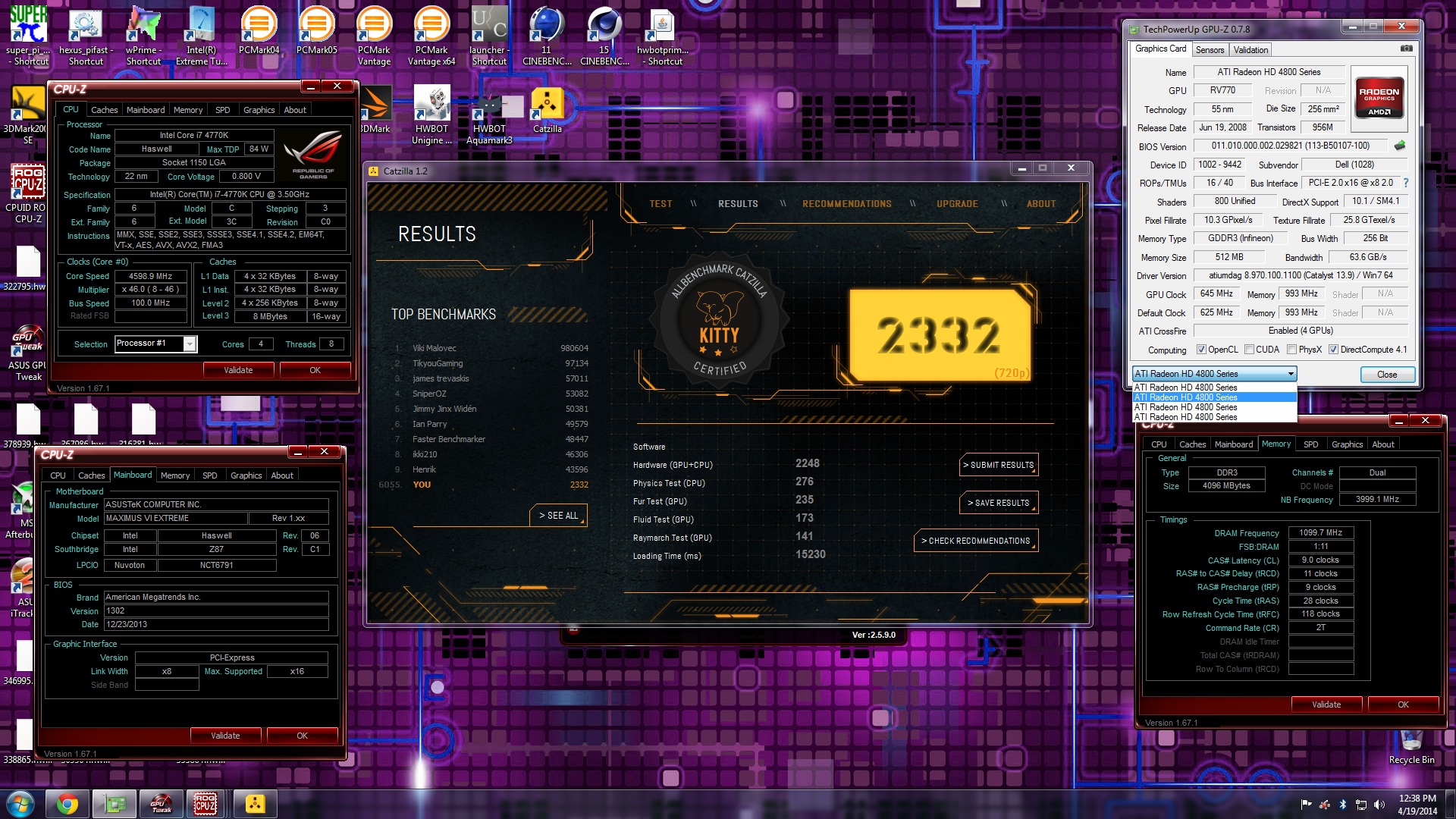Open the hexus_pifast shortcut icon
The height and width of the screenshot is (819, 1456).
86,36
